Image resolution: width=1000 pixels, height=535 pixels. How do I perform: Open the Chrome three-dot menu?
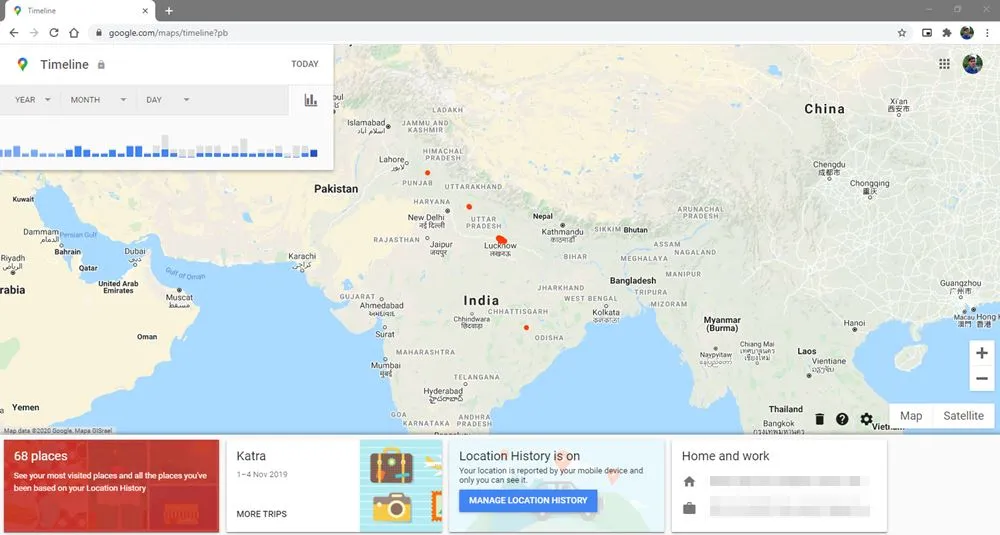tap(987, 33)
